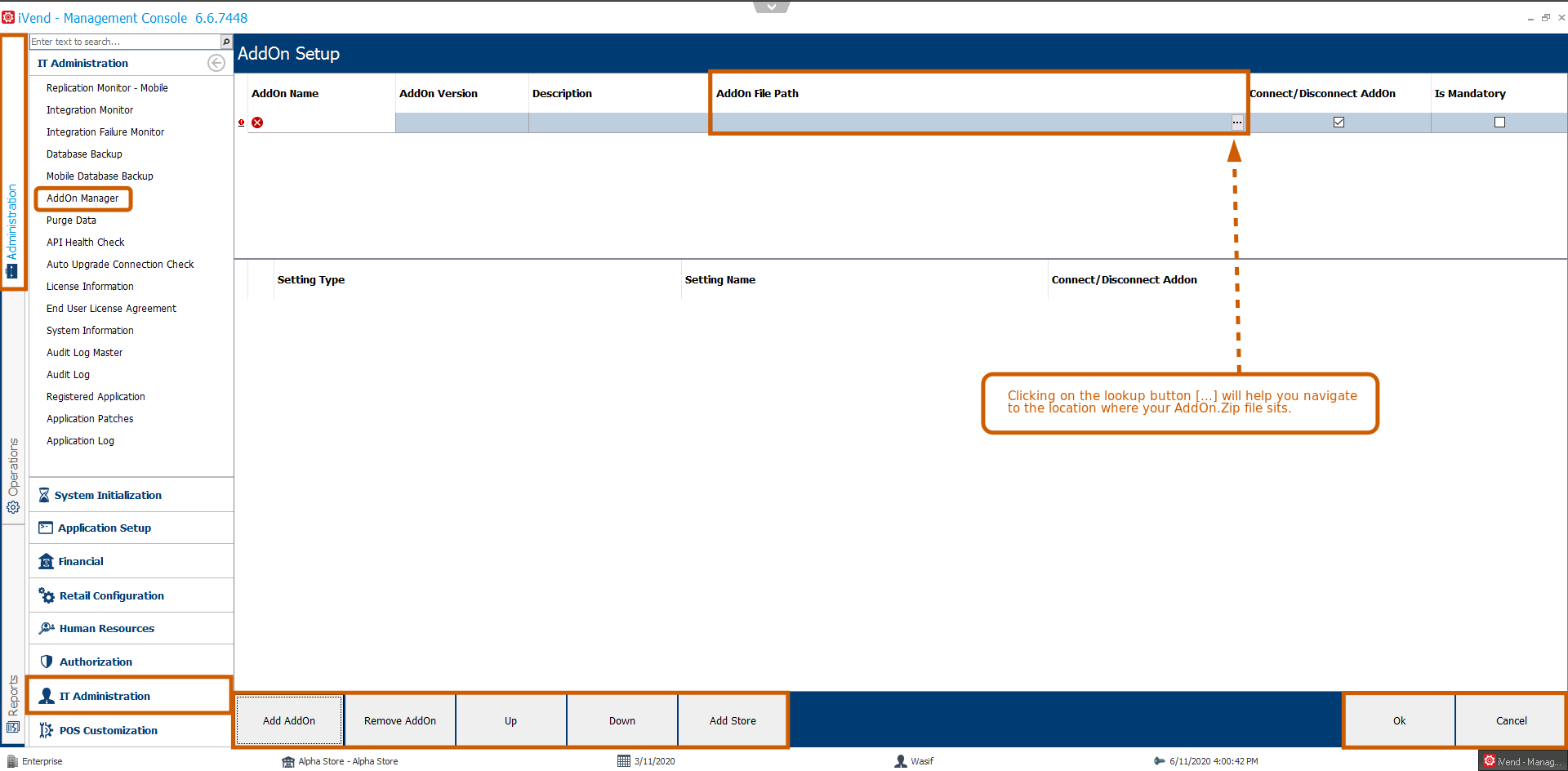Click the search text input field
Screen dimensions: 1568x771
(x=124, y=42)
